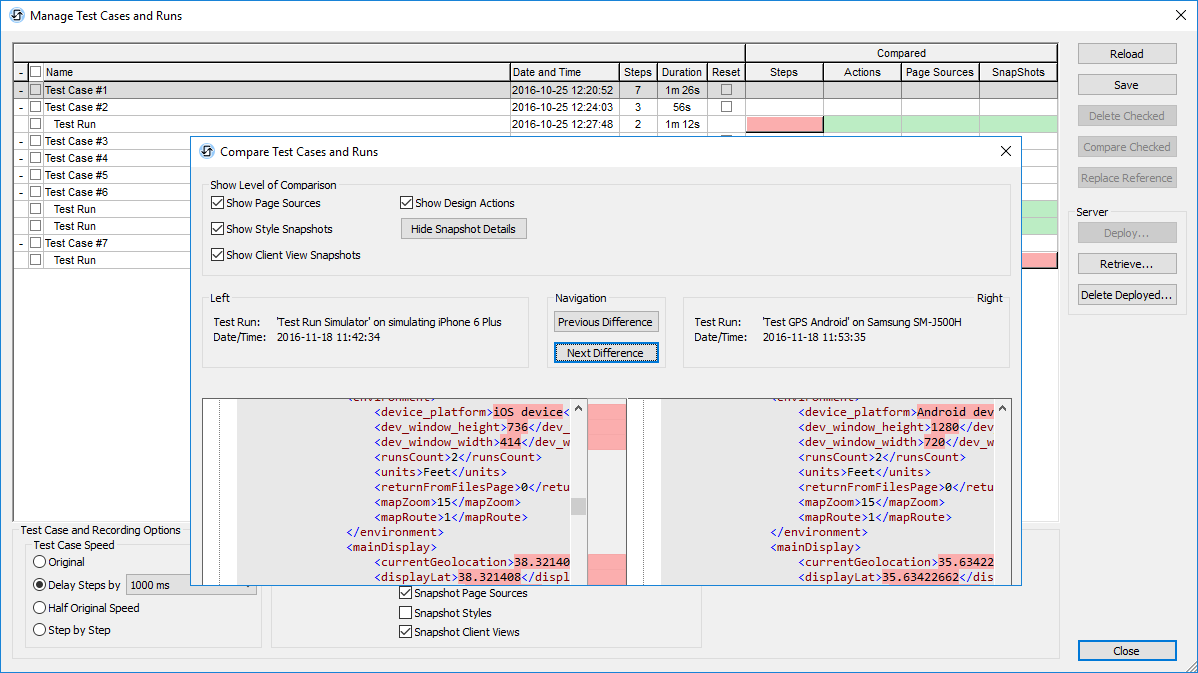Image resolution: width=1198 pixels, height=673 pixels.
Task: Click Hide Snapshot Details button
Action: (464, 229)
